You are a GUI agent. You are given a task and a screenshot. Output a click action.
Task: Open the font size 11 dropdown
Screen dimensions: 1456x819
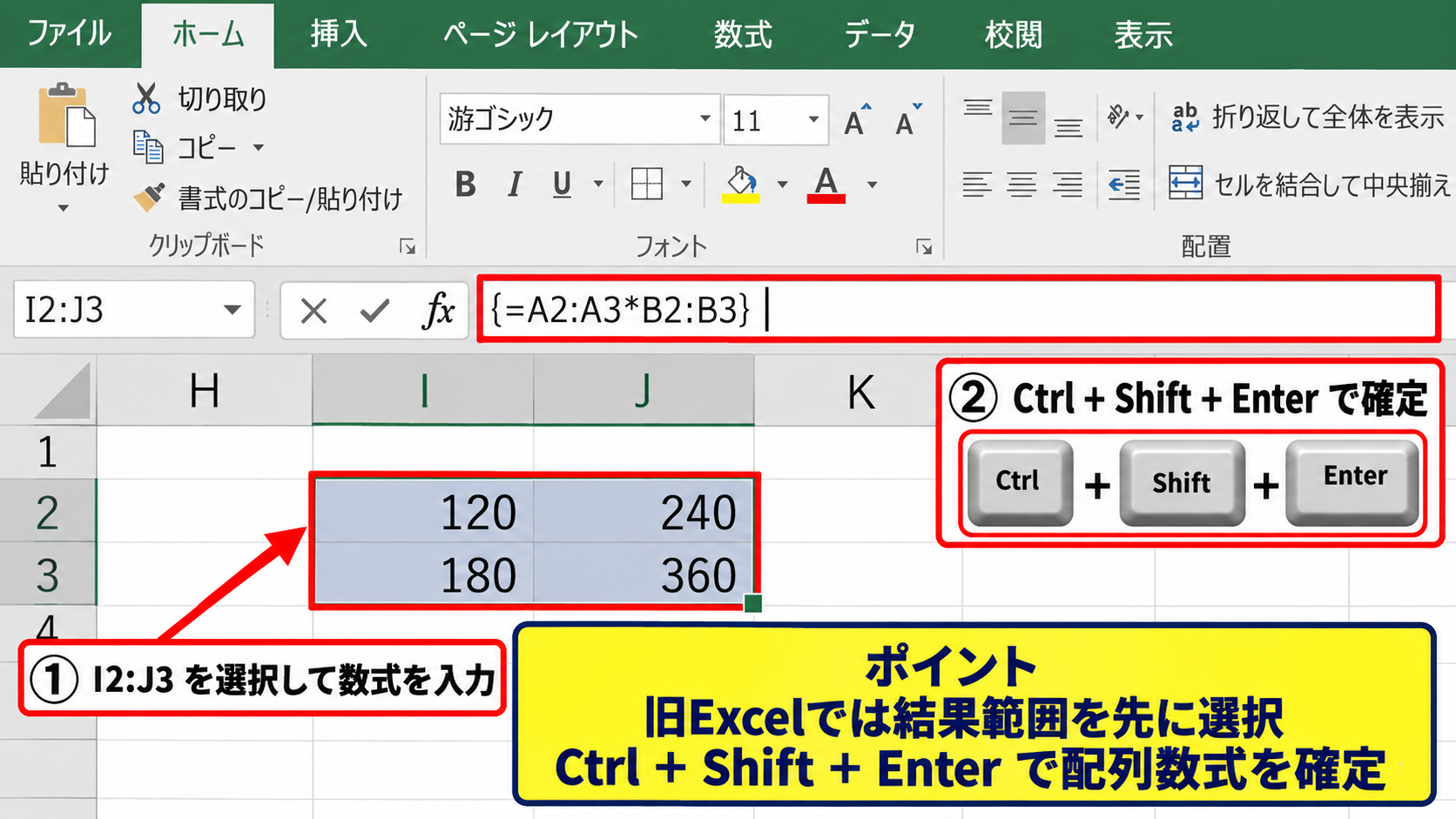[813, 118]
